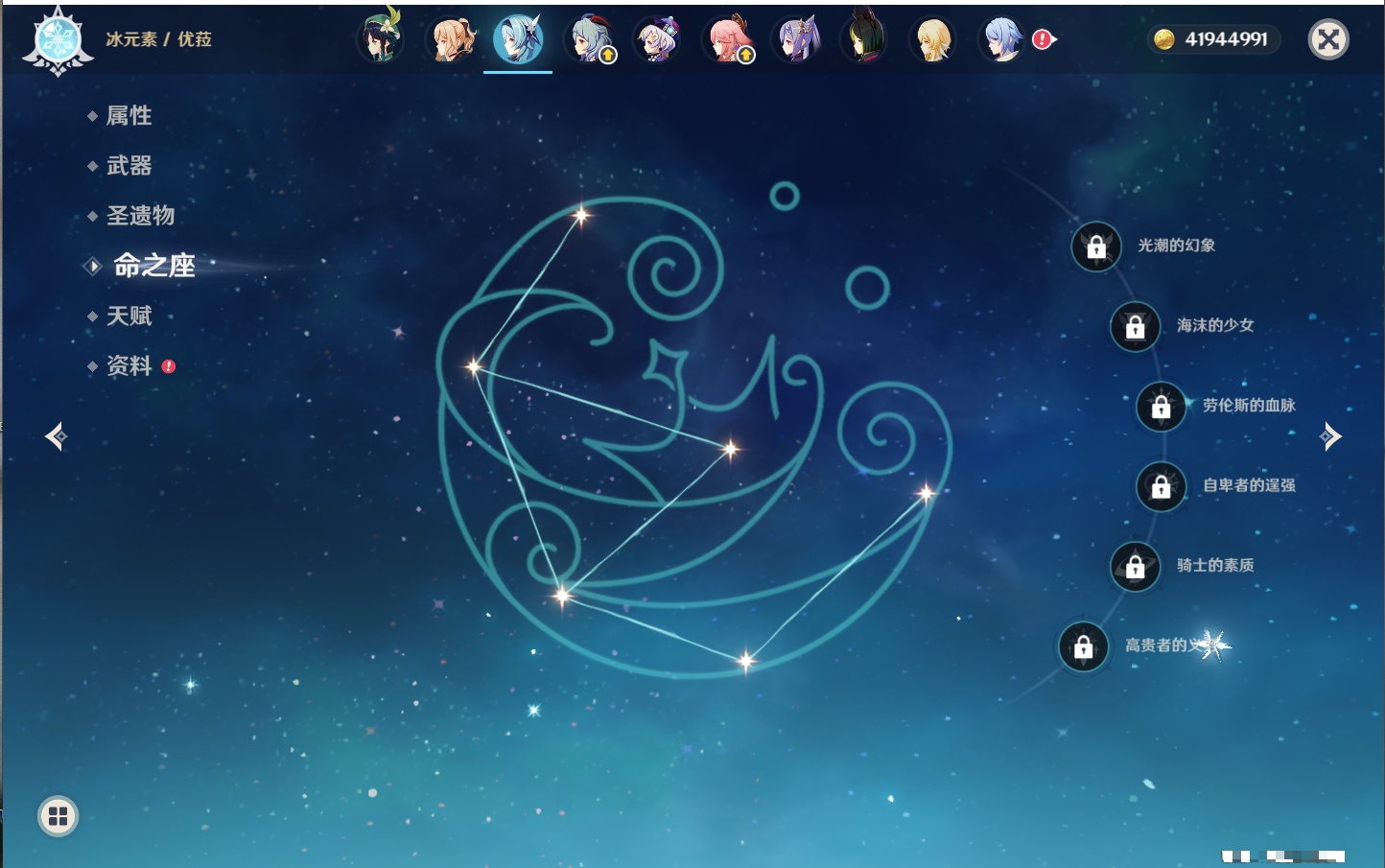Select the blonde ponytail character portrait
The height and width of the screenshot is (868, 1385).
click(x=450, y=39)
